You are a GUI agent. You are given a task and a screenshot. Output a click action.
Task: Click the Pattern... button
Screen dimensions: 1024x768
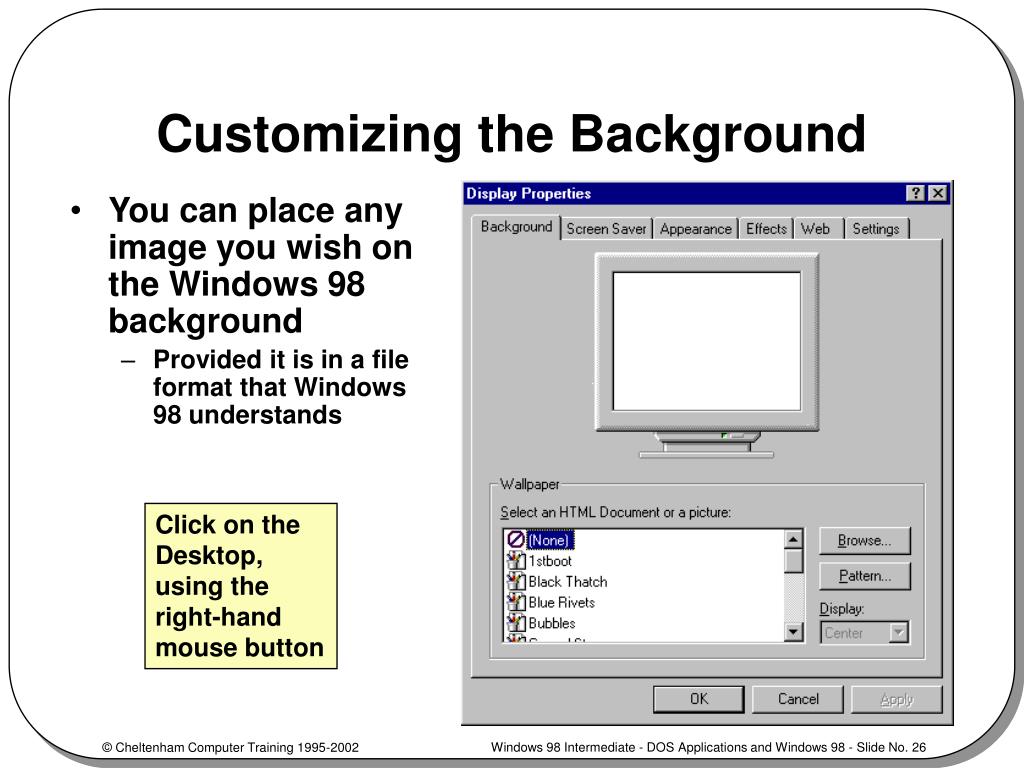(865, 576)
